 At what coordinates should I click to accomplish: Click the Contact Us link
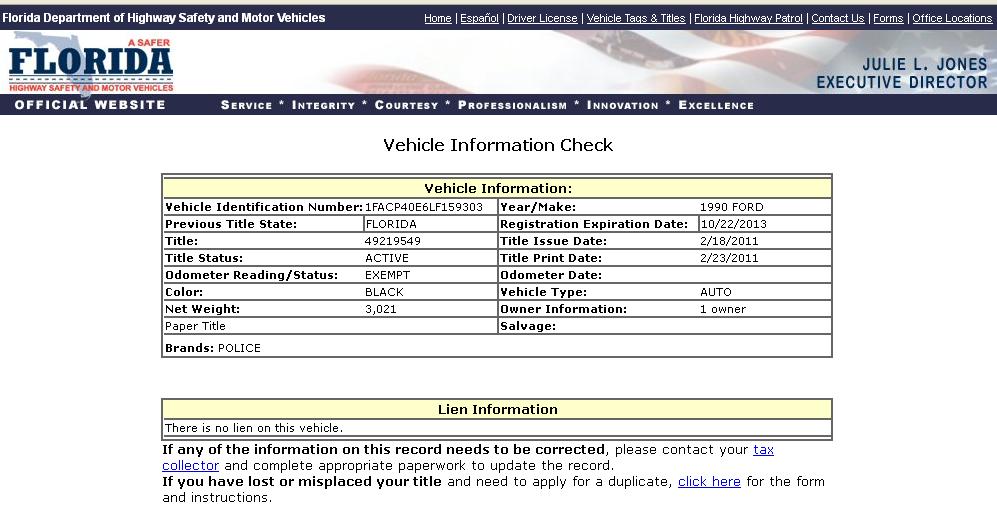pyautogui.click(x=837, y=18)
